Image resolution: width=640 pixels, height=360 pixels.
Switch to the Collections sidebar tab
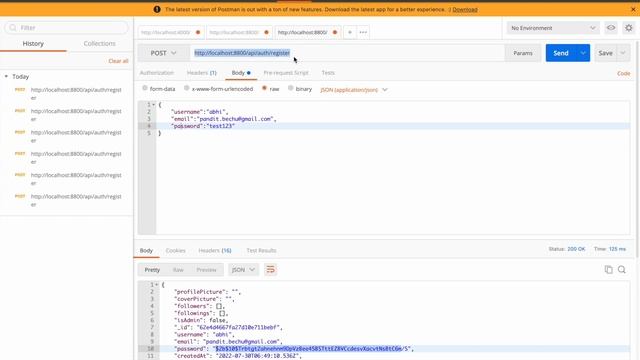tap(100, 44)
